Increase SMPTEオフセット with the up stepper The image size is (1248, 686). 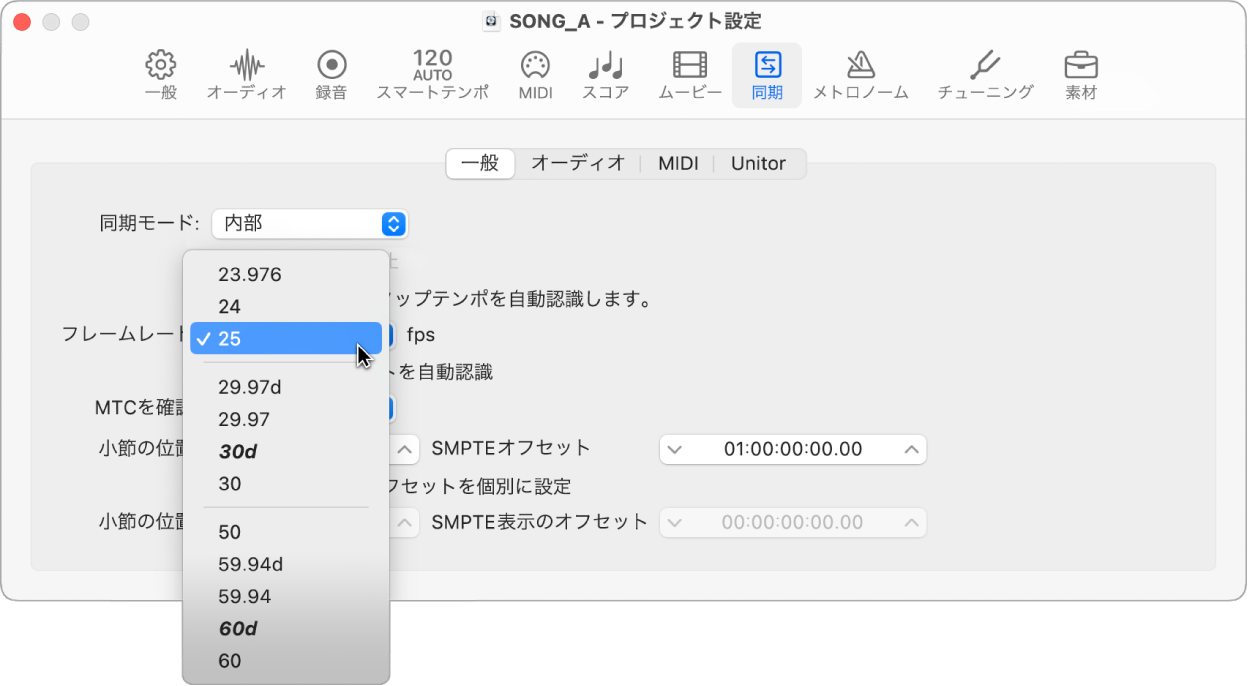point(912,449)
